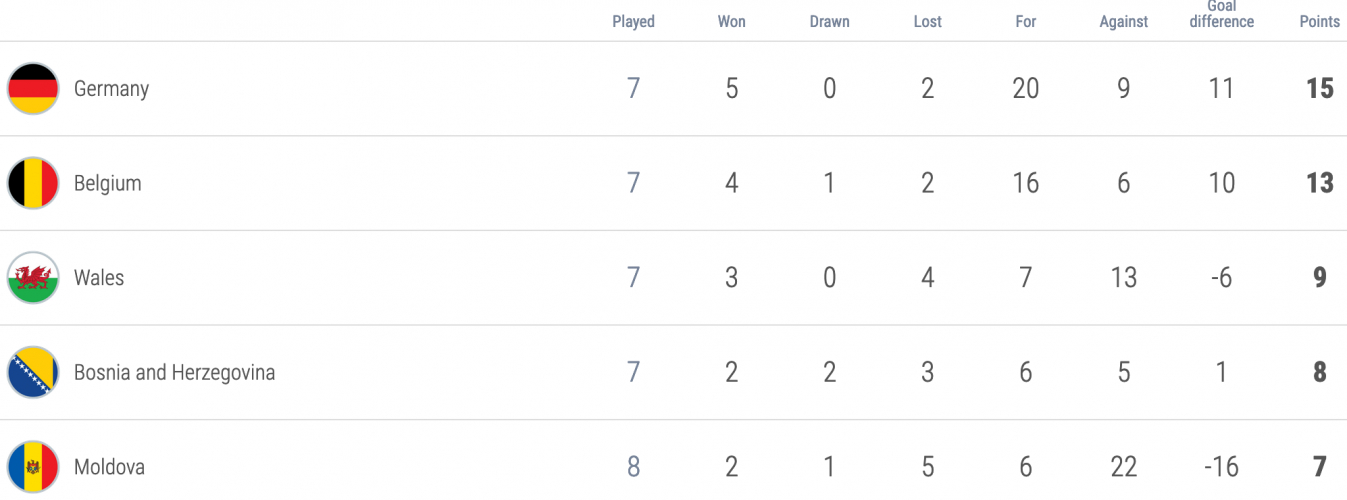The height and width of the screenshot is (500, 1347).
Task: Sort by the Won column header
Action: 731,21
